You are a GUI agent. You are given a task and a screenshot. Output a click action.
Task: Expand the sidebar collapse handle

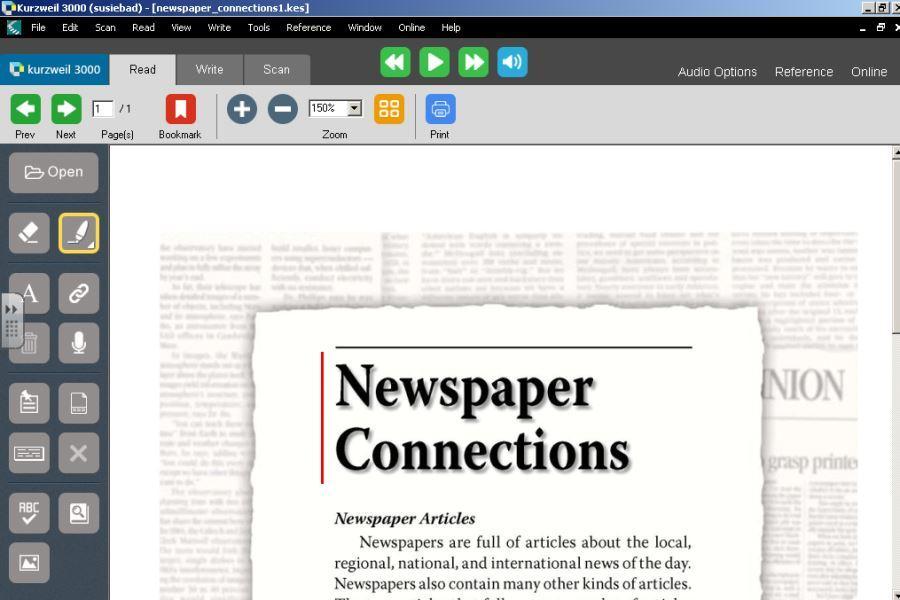point(12,320)
